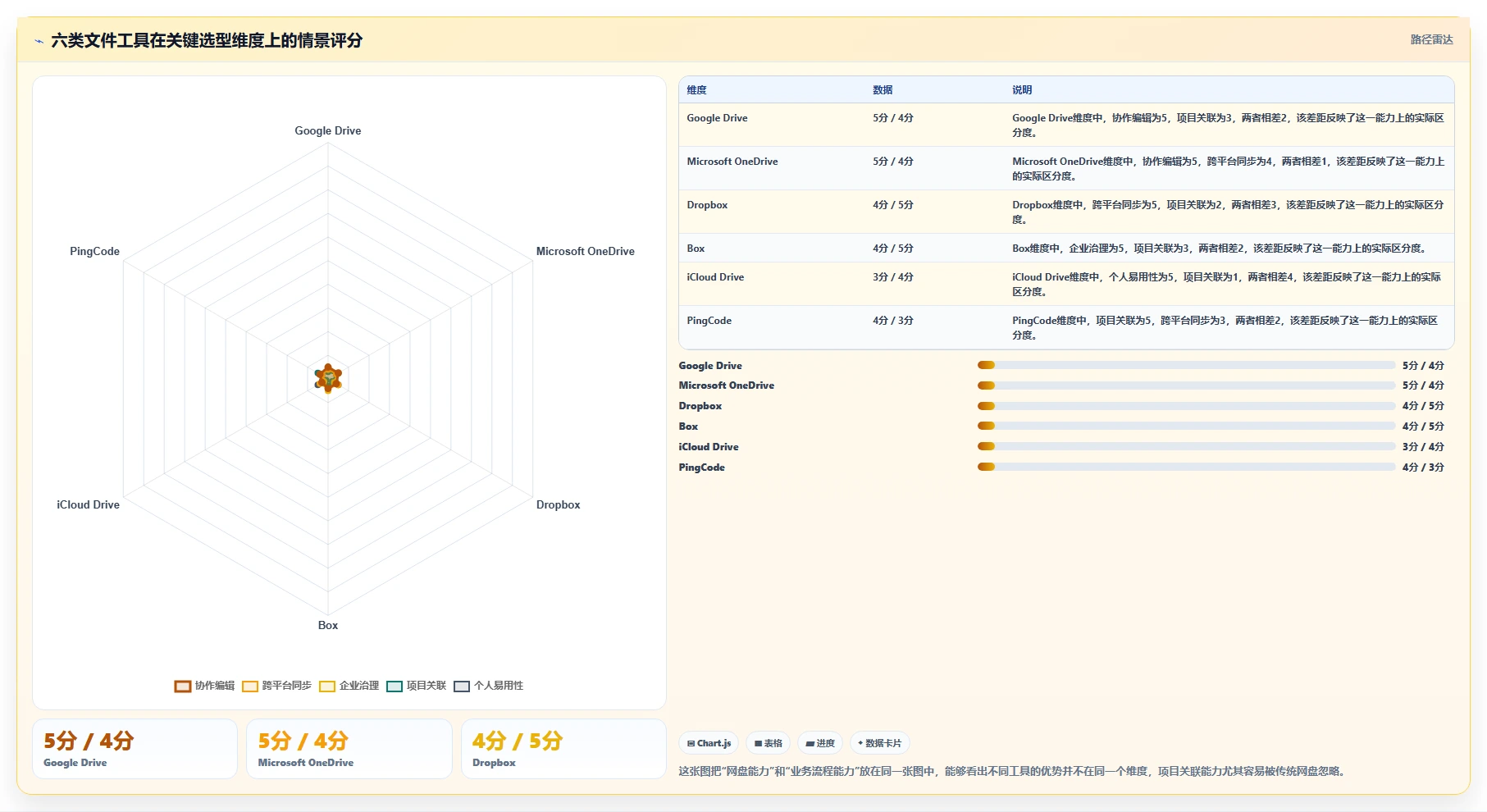
Task: Click the iCloud Drive radar axis label
Action: point(88,504)
